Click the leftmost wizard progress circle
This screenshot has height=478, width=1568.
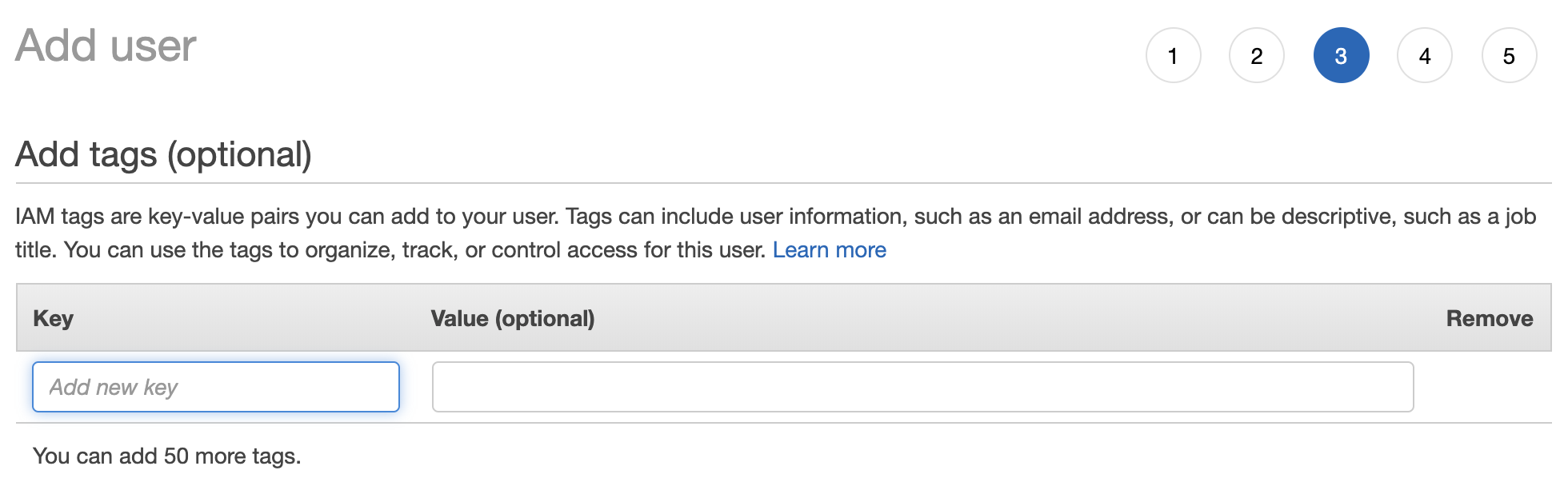[1174, 55]
